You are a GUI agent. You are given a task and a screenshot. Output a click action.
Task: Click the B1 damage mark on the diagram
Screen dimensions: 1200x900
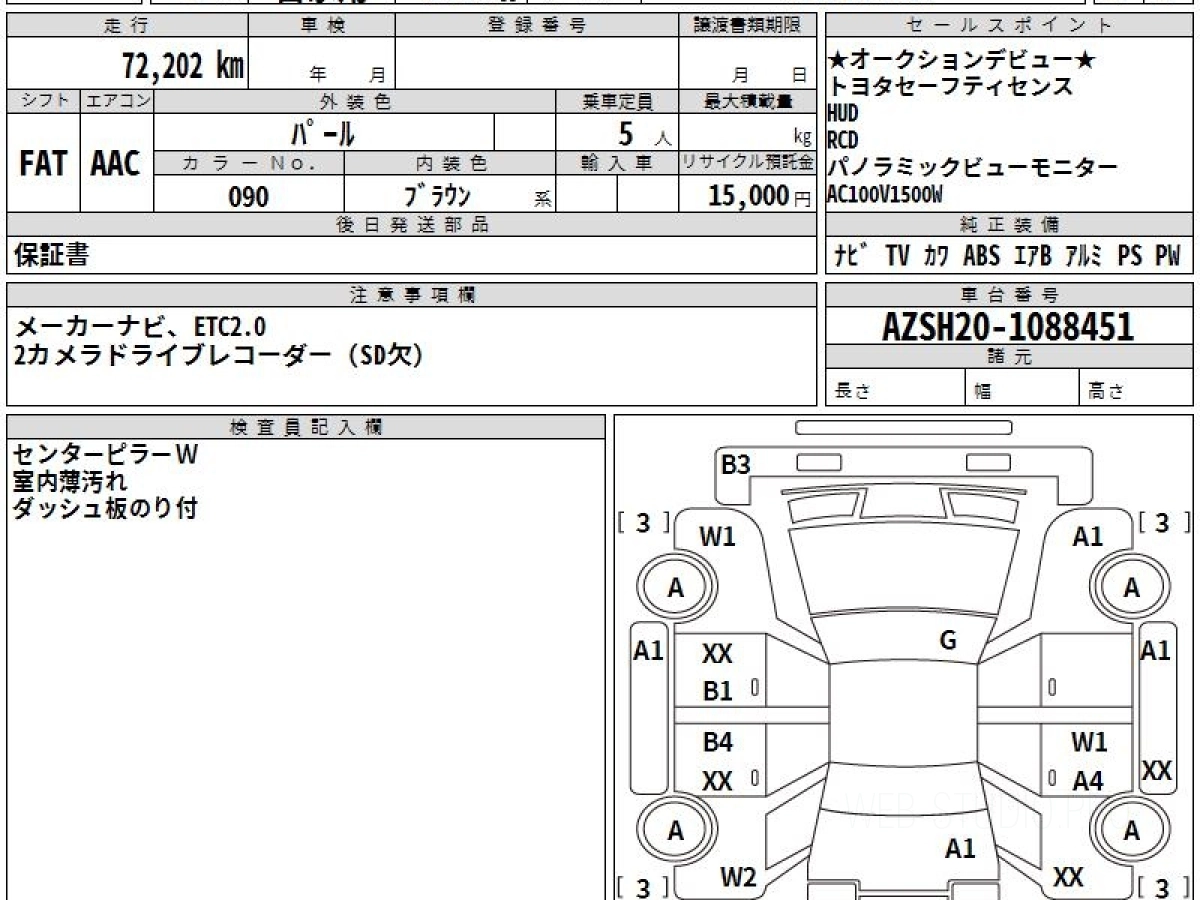pyautogui.click(x=718, y=691)
